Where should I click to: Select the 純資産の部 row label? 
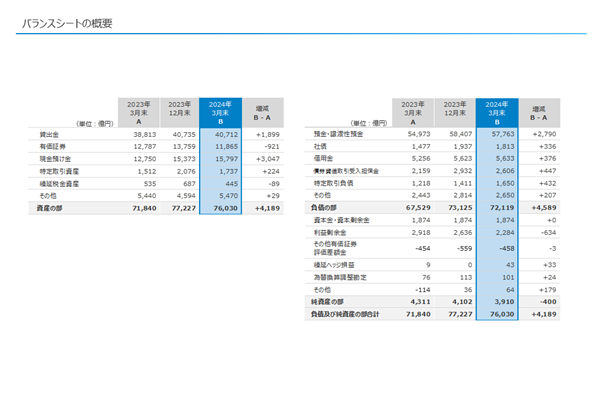[327, 302]
